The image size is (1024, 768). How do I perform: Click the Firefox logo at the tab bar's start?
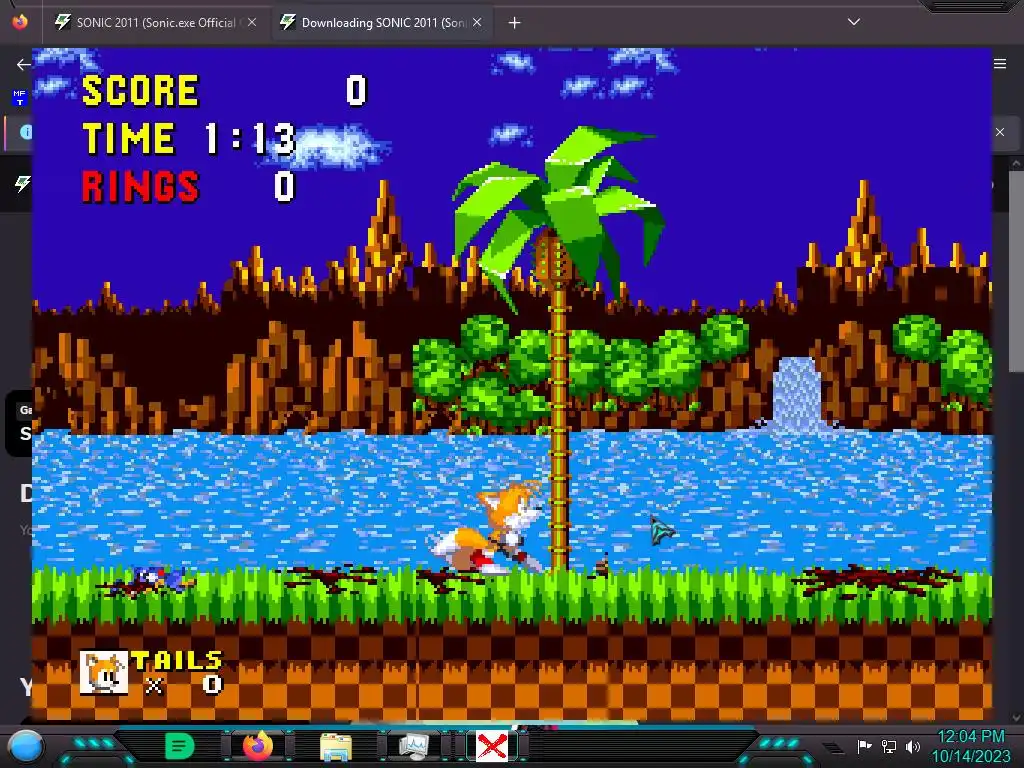[x=20, y=22]
